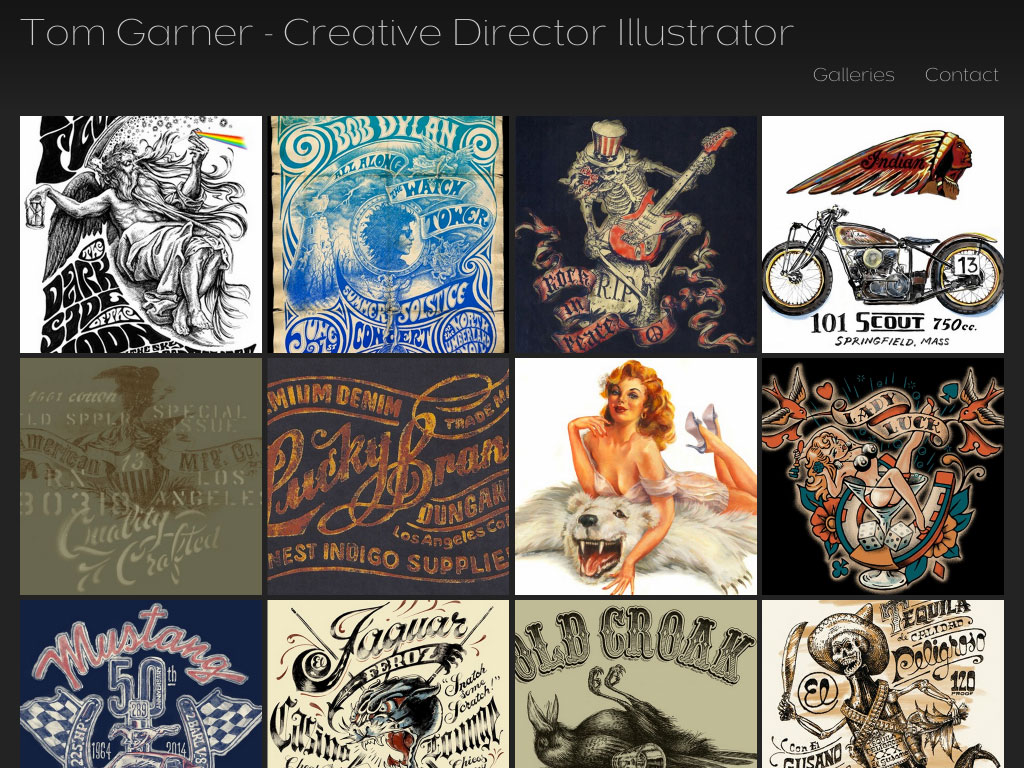
Task: Open the Dark Side of the Moon artwork
Action: pos(141,234)
